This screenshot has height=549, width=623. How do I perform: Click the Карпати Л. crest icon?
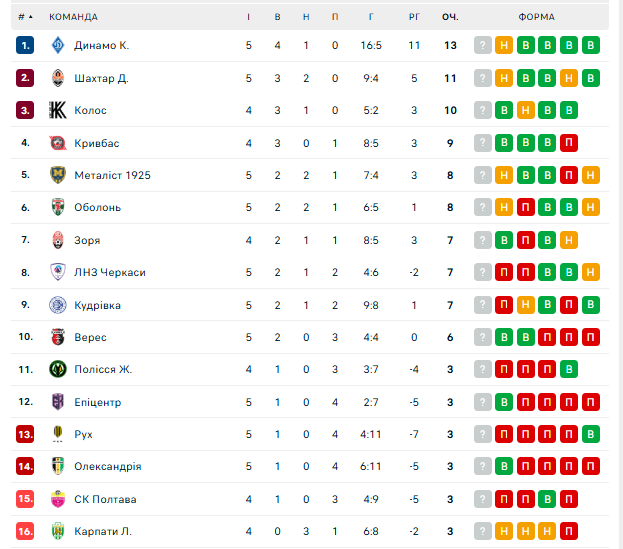click(57, 531)
